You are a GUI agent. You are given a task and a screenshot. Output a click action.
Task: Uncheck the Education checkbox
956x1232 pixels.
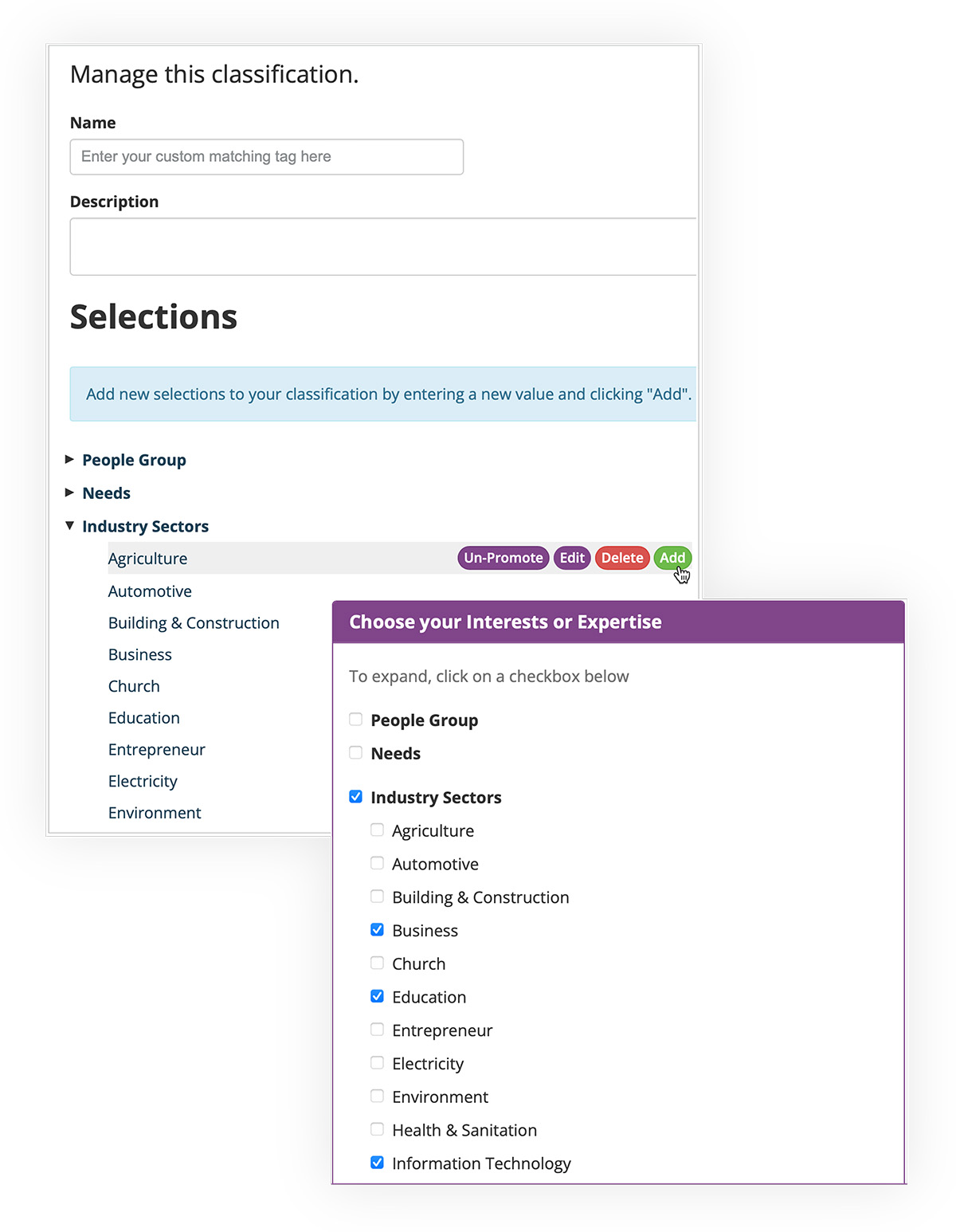[x=376, y=995]
